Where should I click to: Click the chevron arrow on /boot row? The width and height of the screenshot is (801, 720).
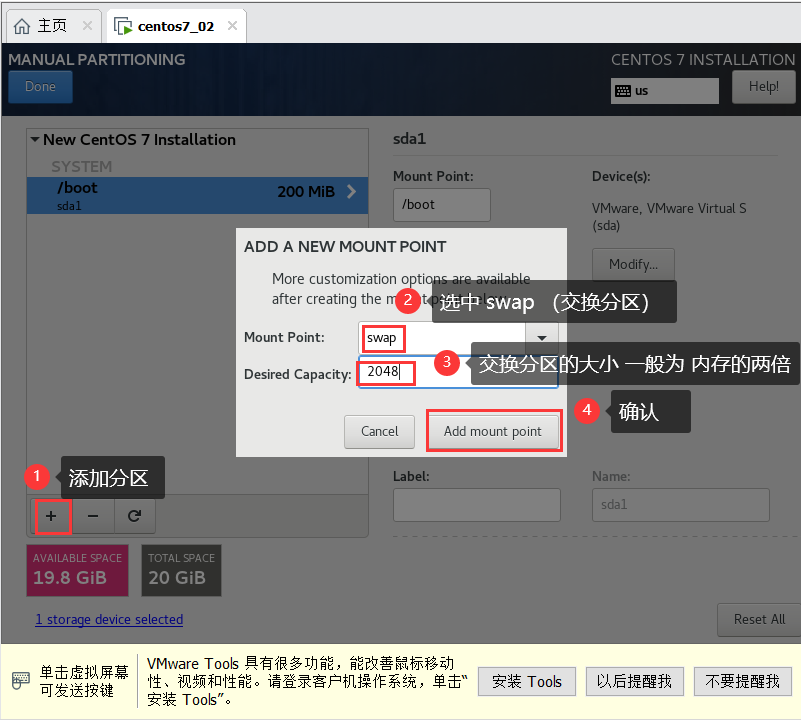pyautogui.click(x=351, y=192)
